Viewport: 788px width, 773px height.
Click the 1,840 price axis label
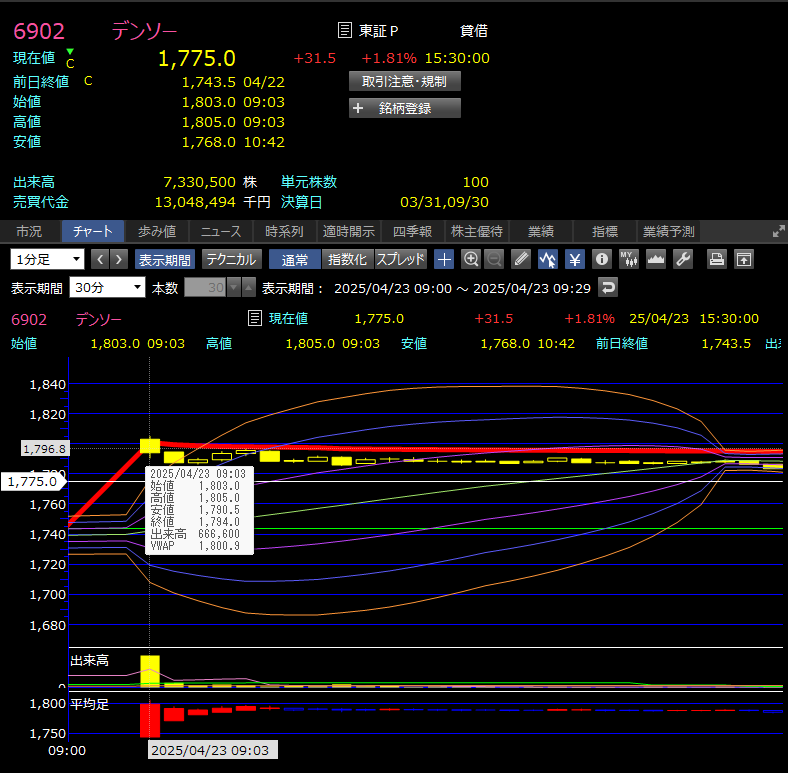48,384
